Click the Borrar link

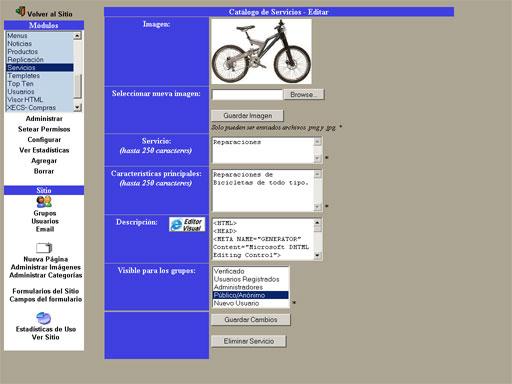[x=44, y=171]
